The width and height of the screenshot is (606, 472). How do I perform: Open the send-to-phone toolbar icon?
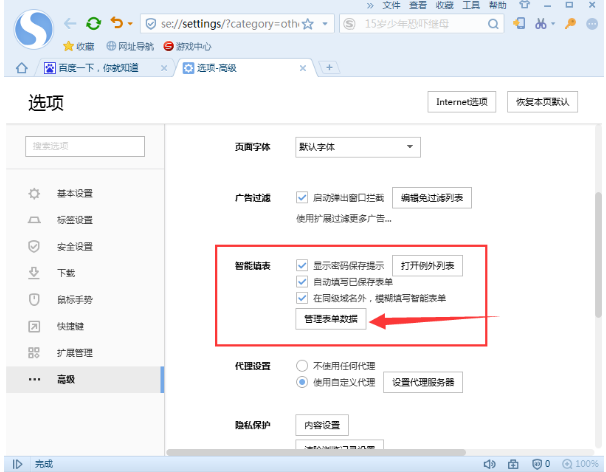pos(519,24)
